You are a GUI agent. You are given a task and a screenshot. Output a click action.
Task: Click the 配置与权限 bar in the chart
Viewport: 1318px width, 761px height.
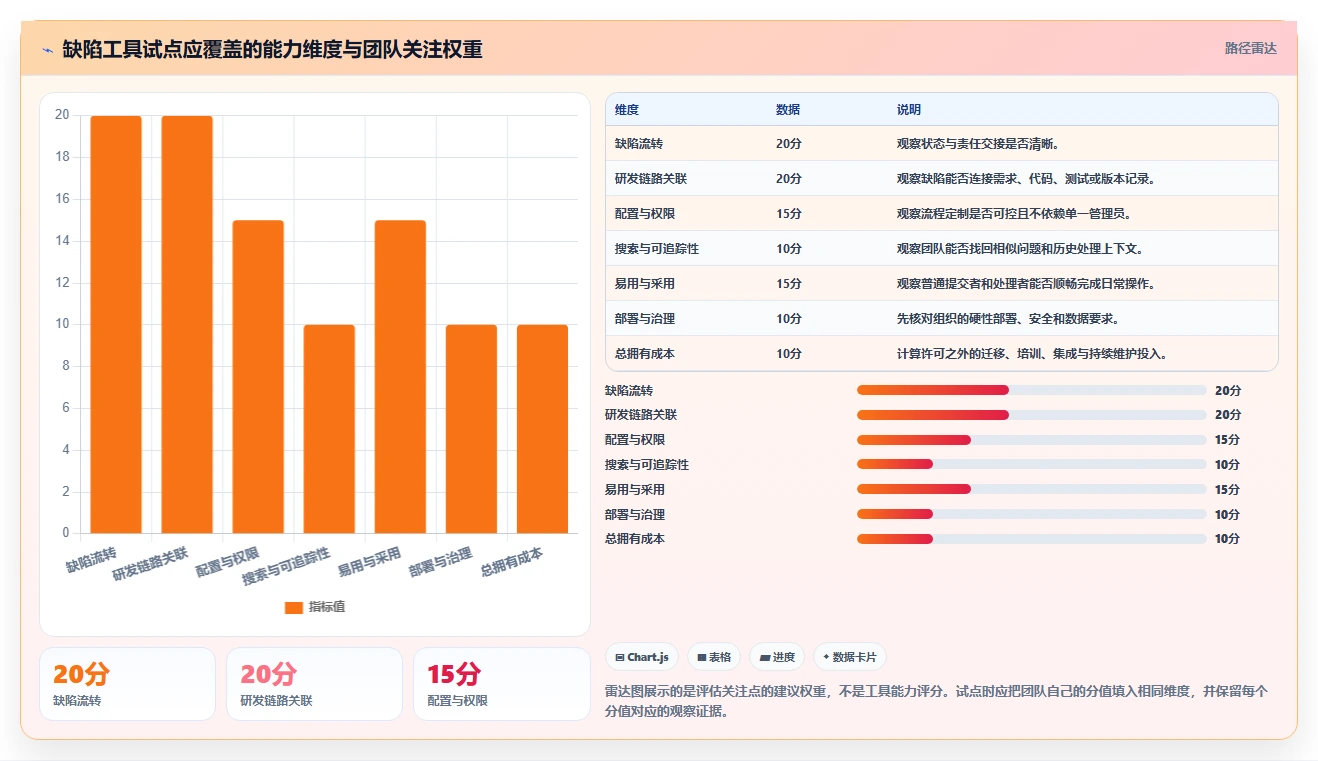[x=258, y=376]
